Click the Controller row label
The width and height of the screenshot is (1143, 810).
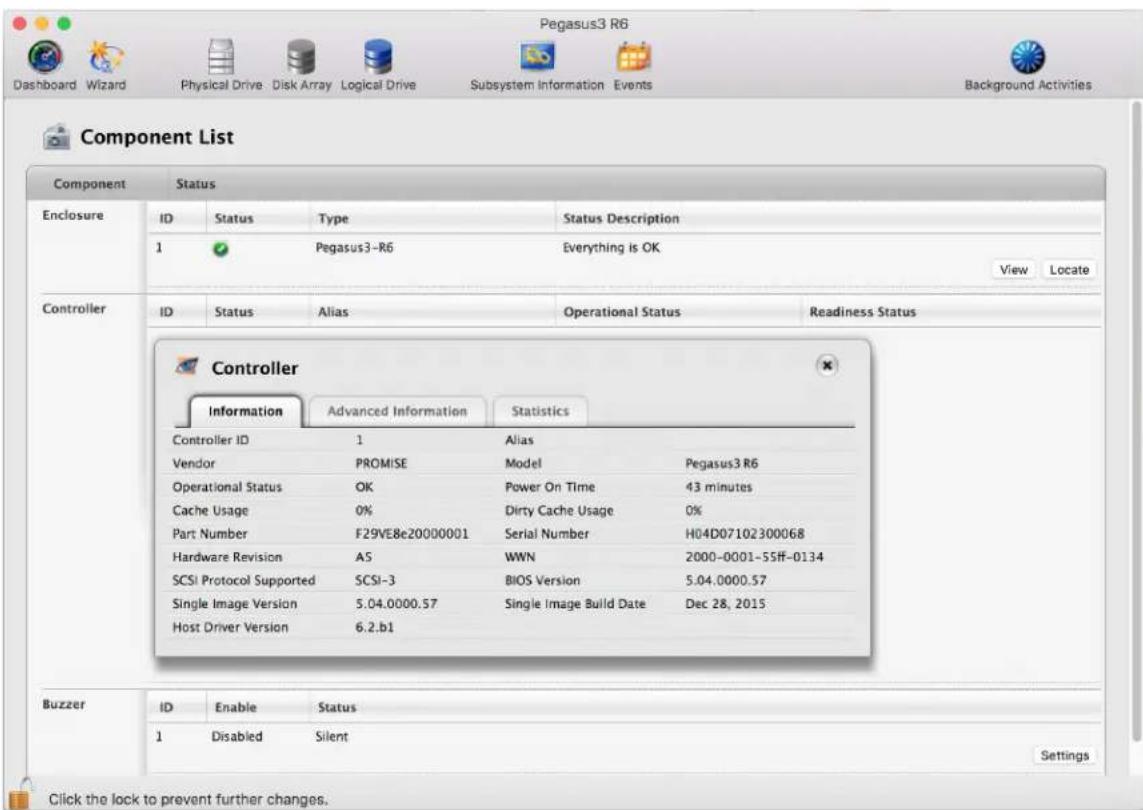(x=74, y=308)
